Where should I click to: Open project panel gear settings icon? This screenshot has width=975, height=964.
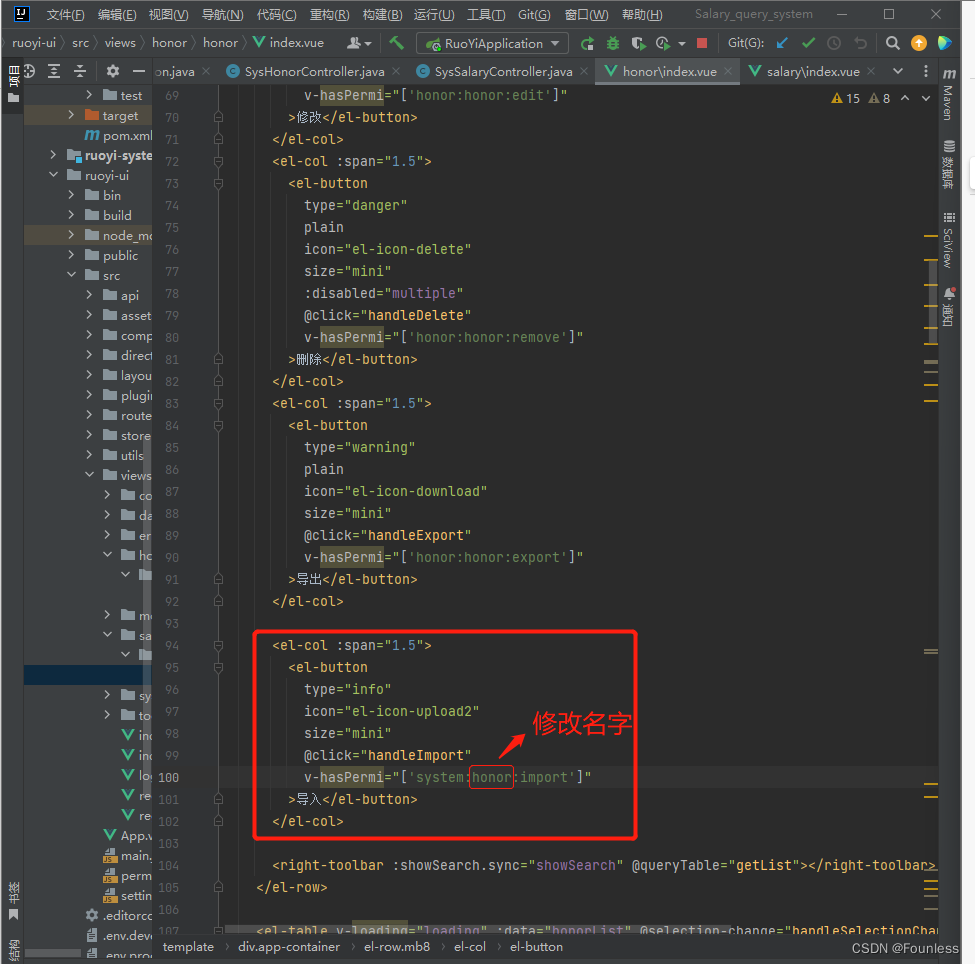(x=113, y=71)
